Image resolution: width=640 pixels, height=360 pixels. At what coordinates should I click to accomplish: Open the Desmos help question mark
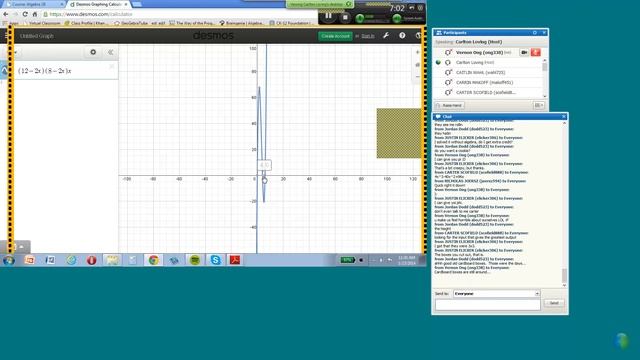(x=402, y=36)
